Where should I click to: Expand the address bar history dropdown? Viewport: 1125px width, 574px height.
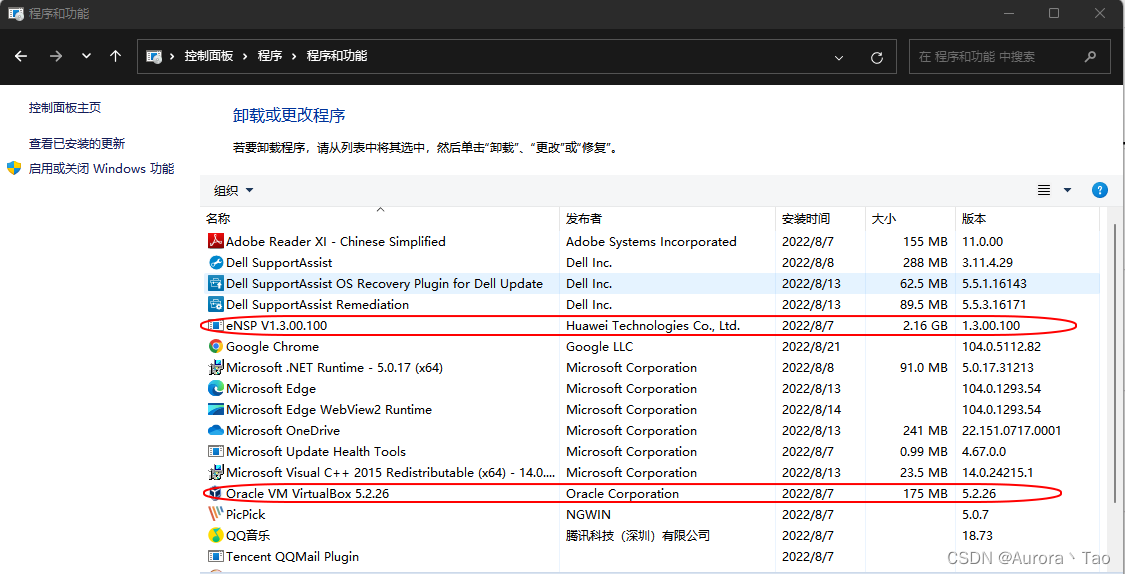pos(839,57)
